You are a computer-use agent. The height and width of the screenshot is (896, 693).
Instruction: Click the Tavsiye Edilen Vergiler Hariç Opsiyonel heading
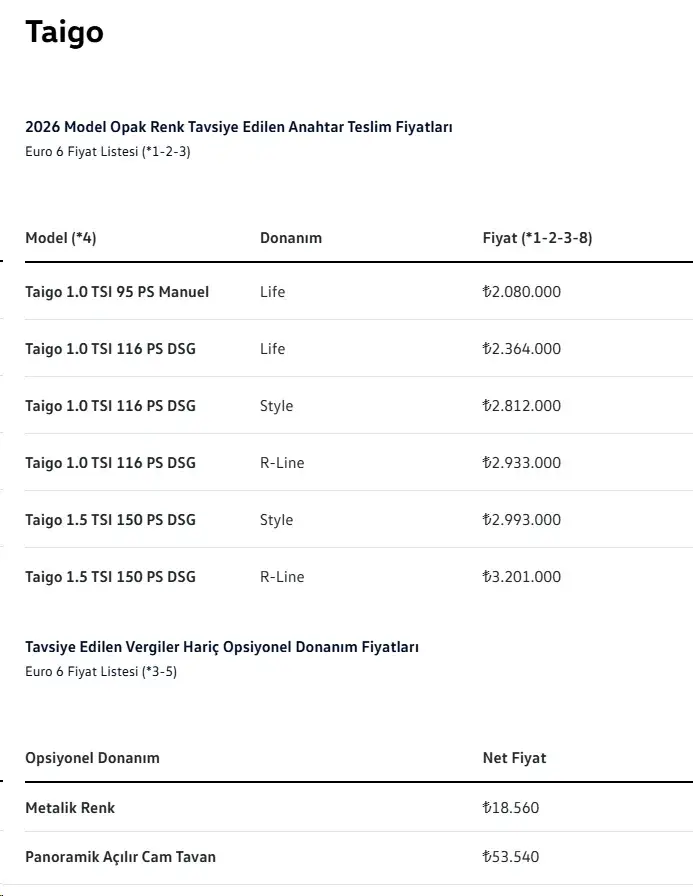(x=222, y=647)
